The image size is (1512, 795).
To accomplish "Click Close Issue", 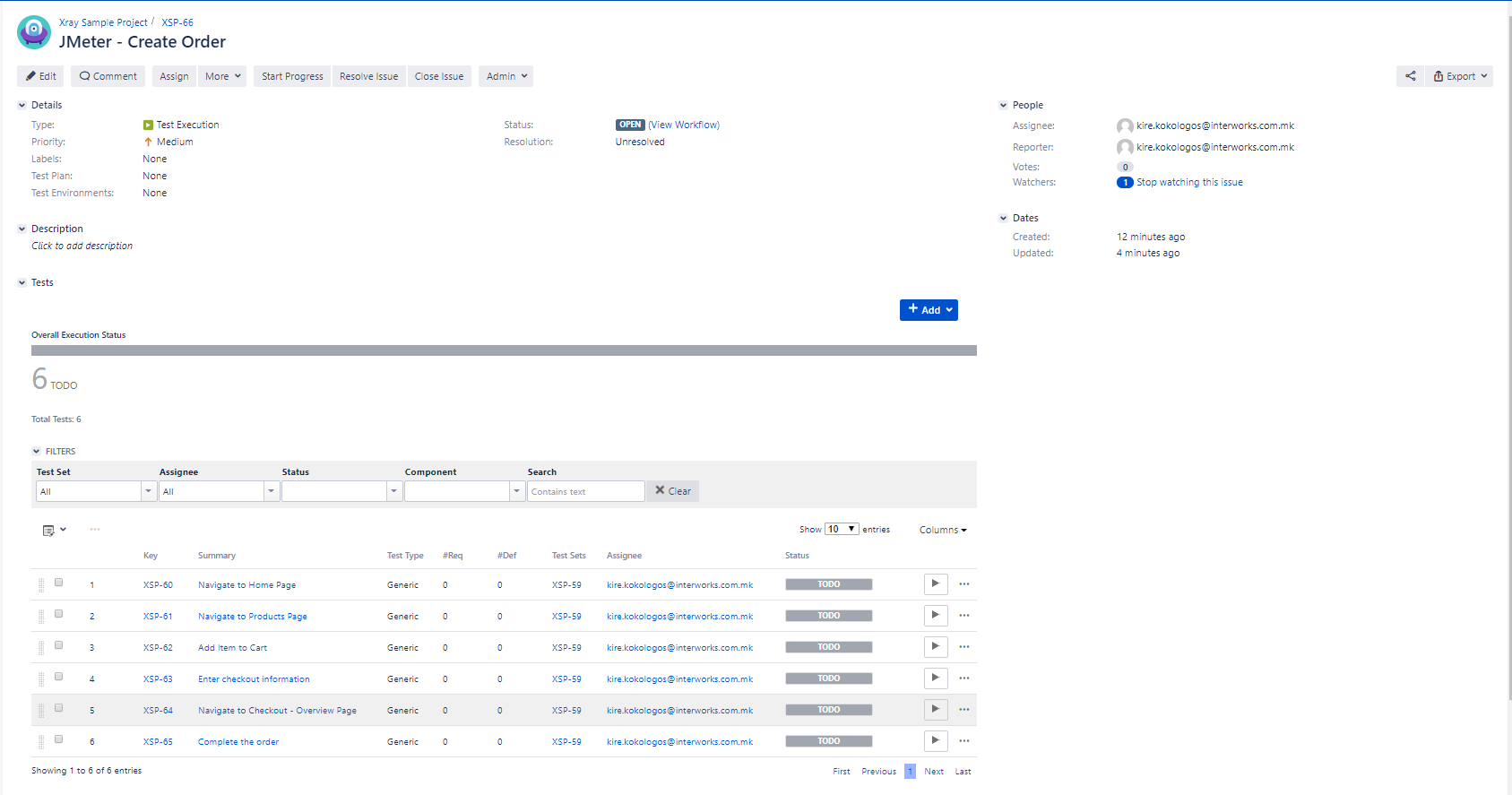I will (x=439, y=76).
